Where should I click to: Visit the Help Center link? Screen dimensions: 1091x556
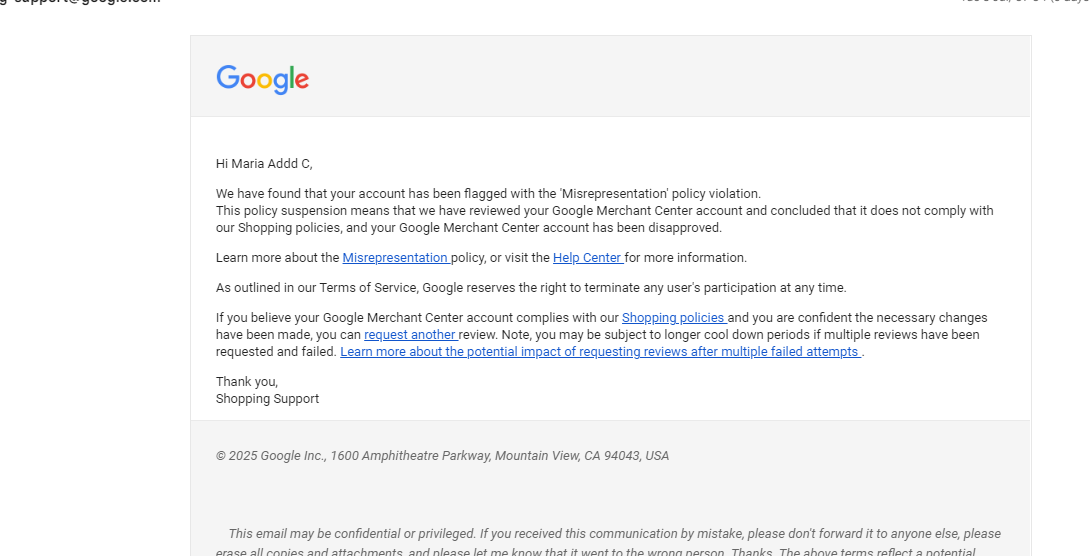[x=587, y=258]
